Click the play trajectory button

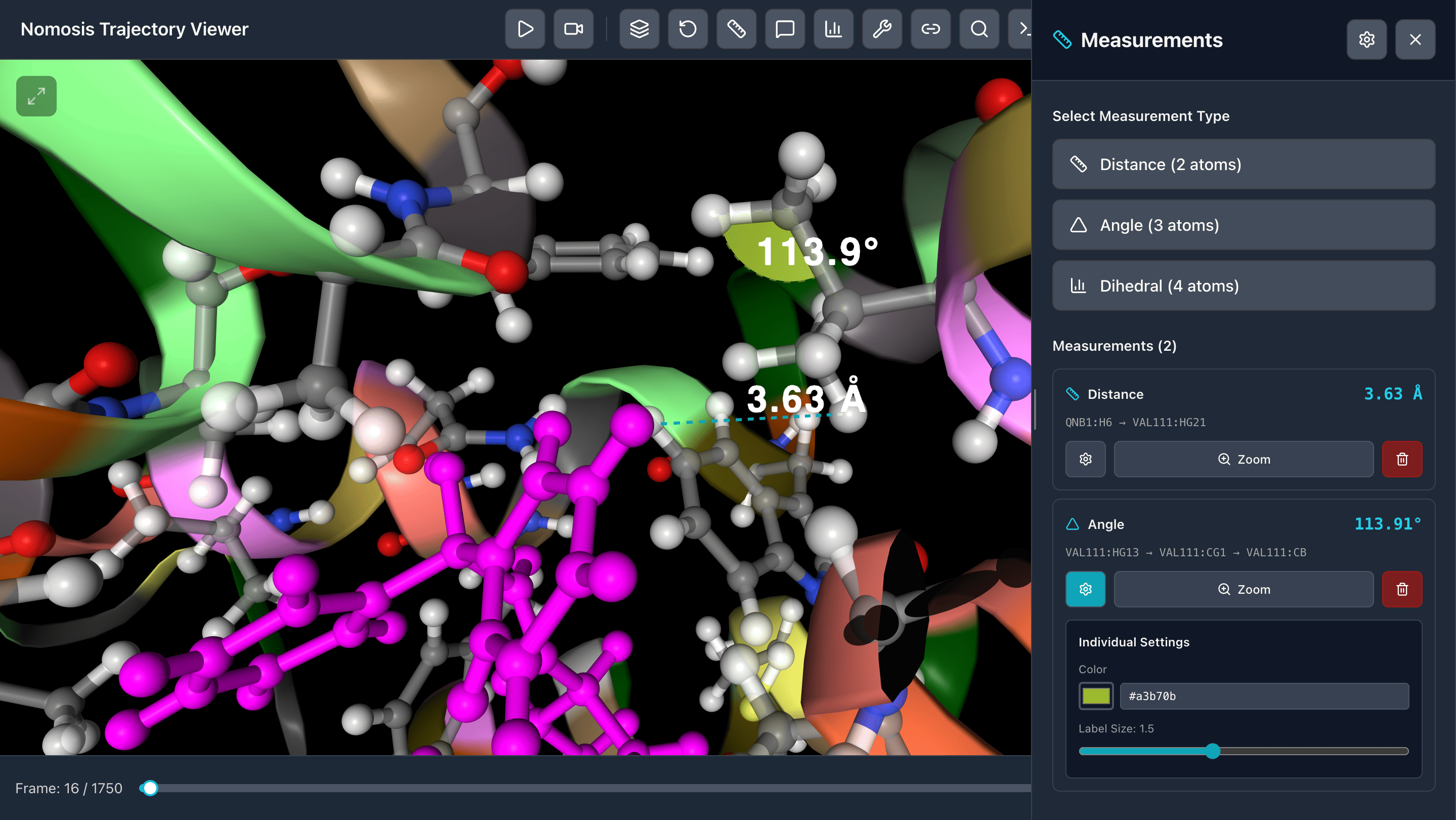click(x=525, y=29)
